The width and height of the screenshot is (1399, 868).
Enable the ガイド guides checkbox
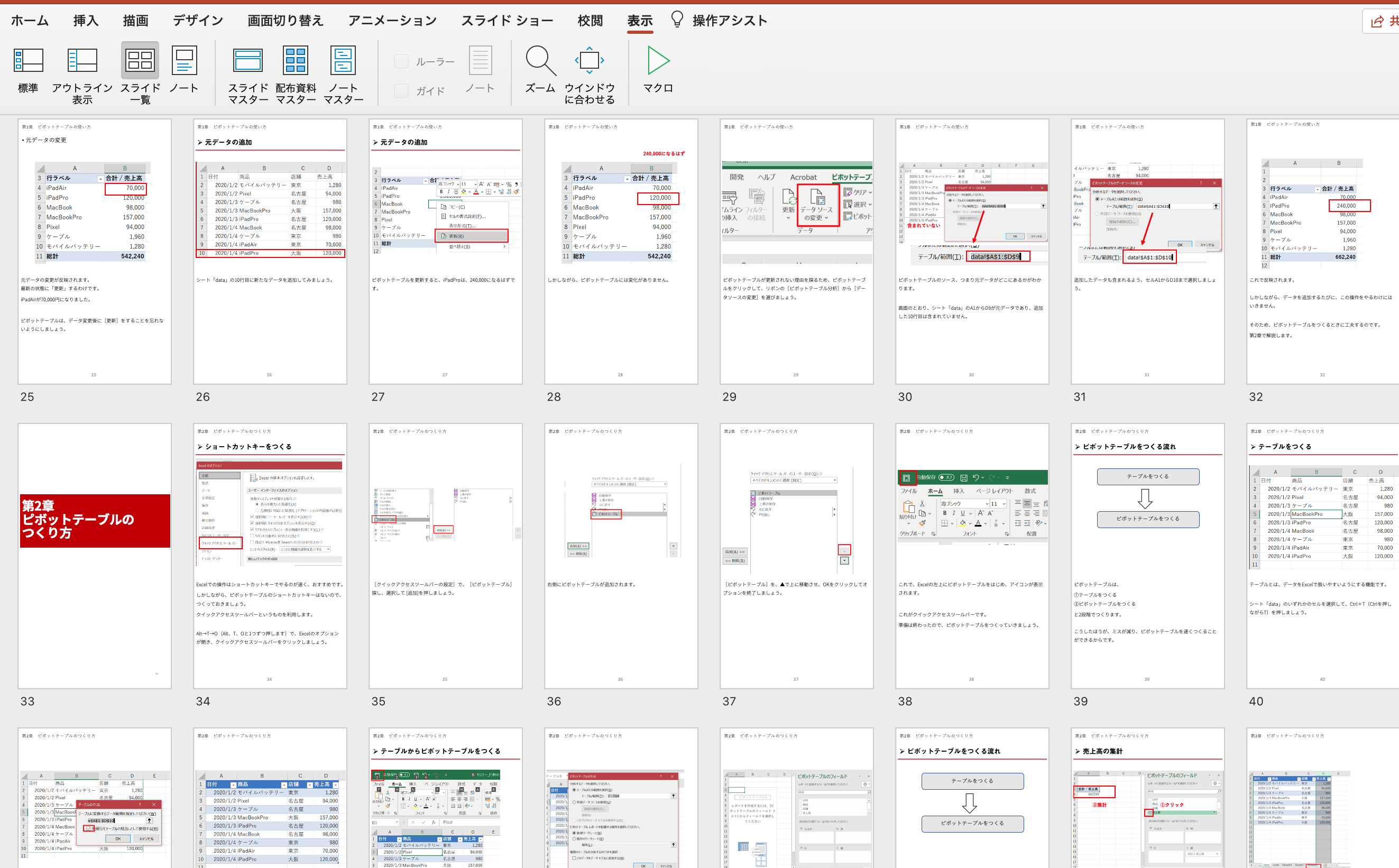(401, 91)
